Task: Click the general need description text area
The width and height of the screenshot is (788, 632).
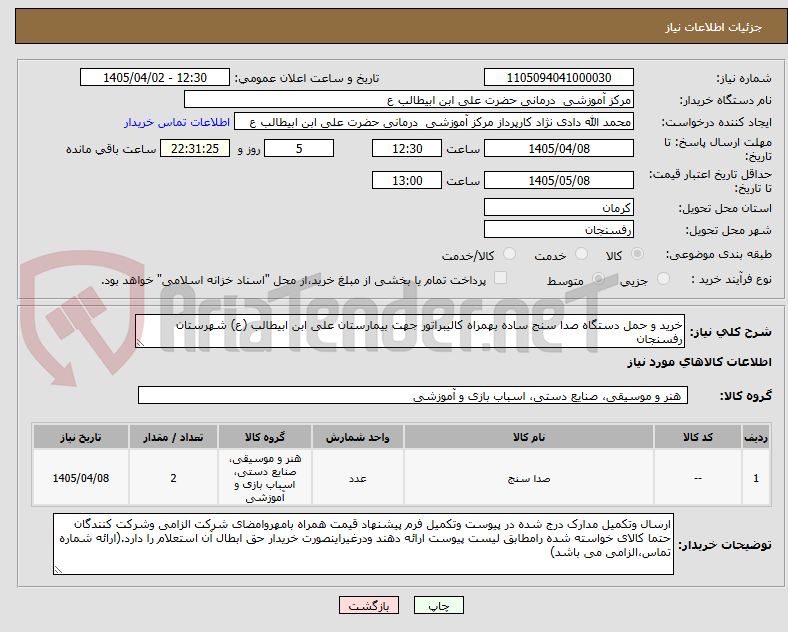Action: tap(410, 332)
